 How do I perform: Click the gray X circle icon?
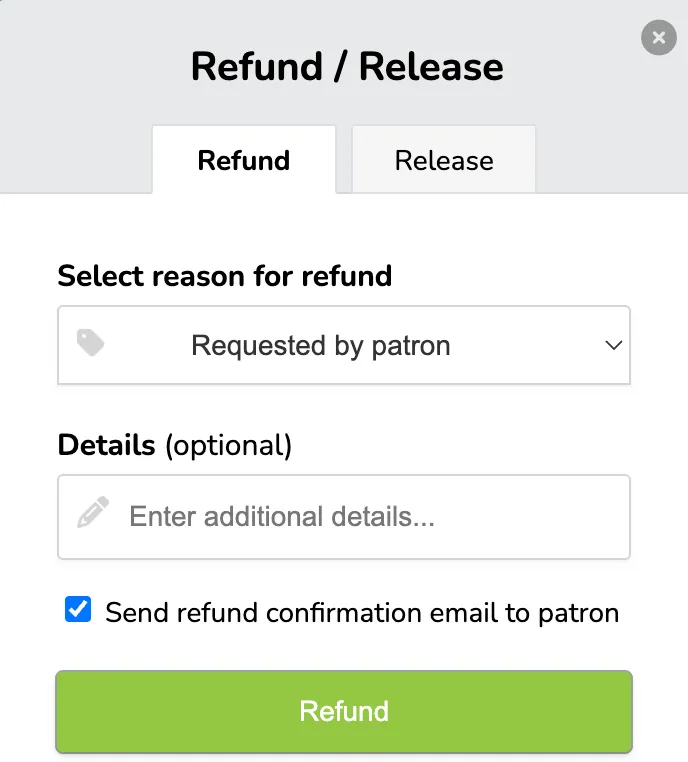coord(658,37)
